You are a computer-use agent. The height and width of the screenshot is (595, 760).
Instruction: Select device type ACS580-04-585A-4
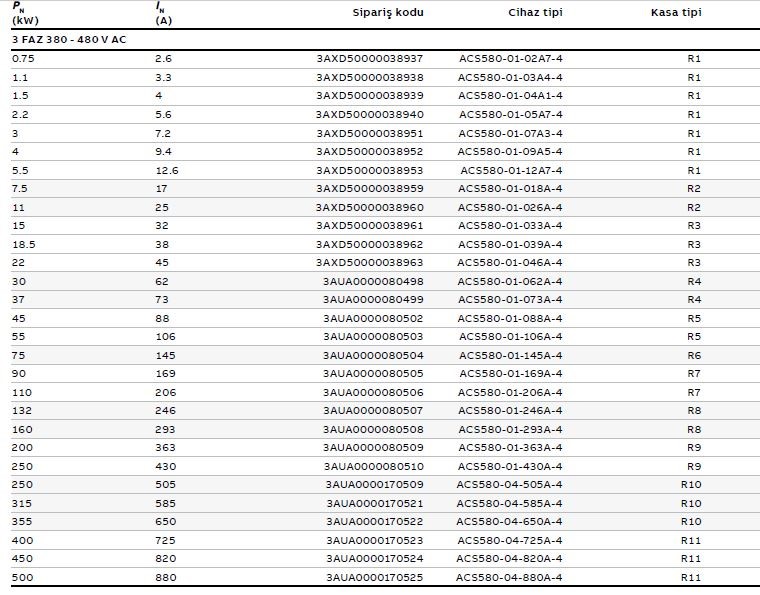[x=509, y=504]
